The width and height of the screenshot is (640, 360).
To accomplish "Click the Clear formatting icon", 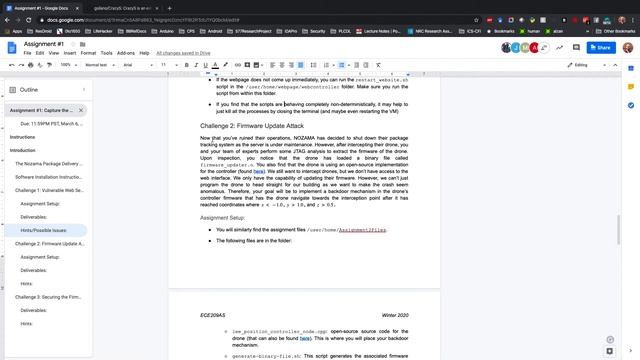I will (378, 65).
